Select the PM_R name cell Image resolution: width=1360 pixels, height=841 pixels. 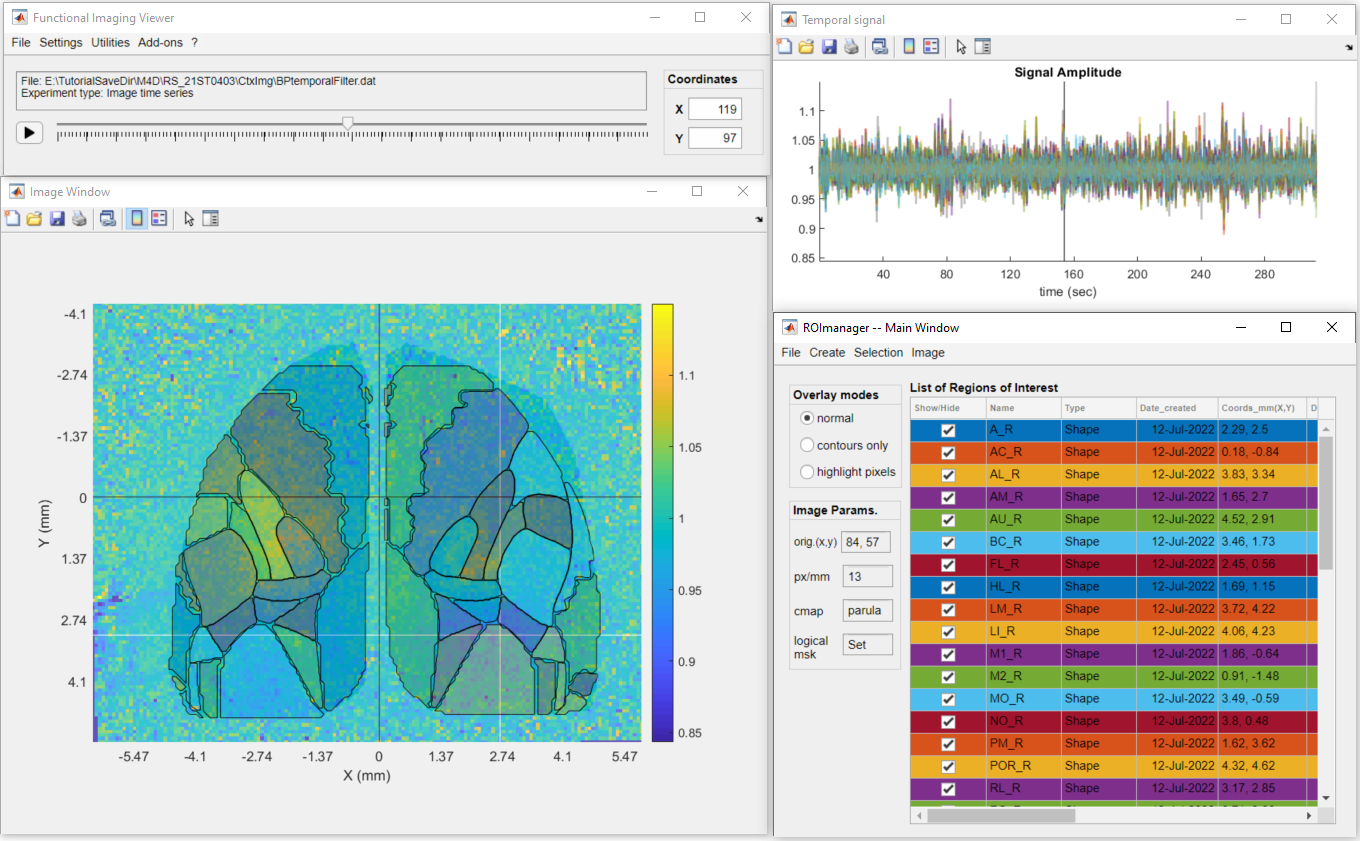1023,743
